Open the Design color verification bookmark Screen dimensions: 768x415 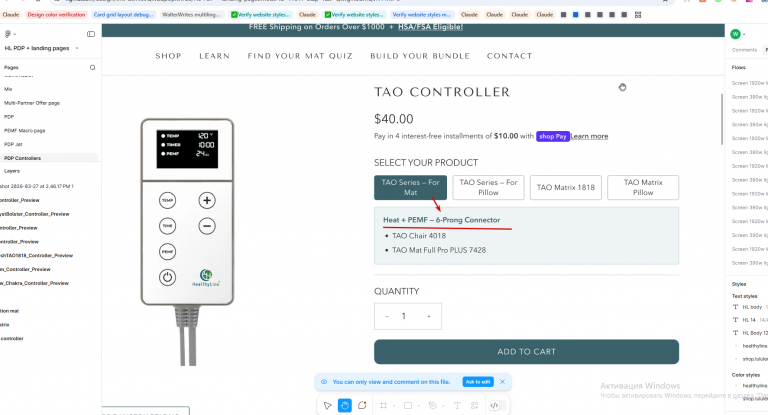(x=56, y=15)
